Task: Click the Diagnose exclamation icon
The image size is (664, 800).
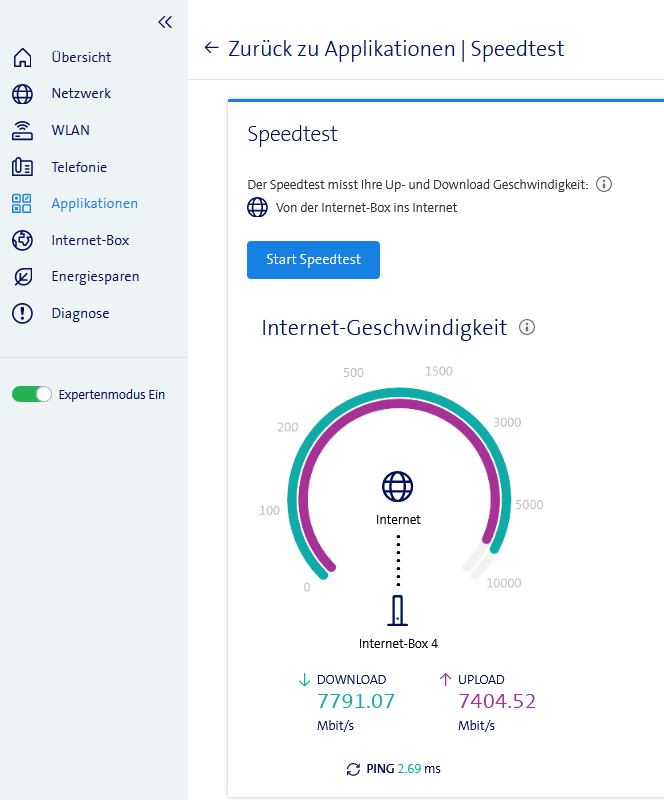Action: pyautogui.click(x=22, y=314)
